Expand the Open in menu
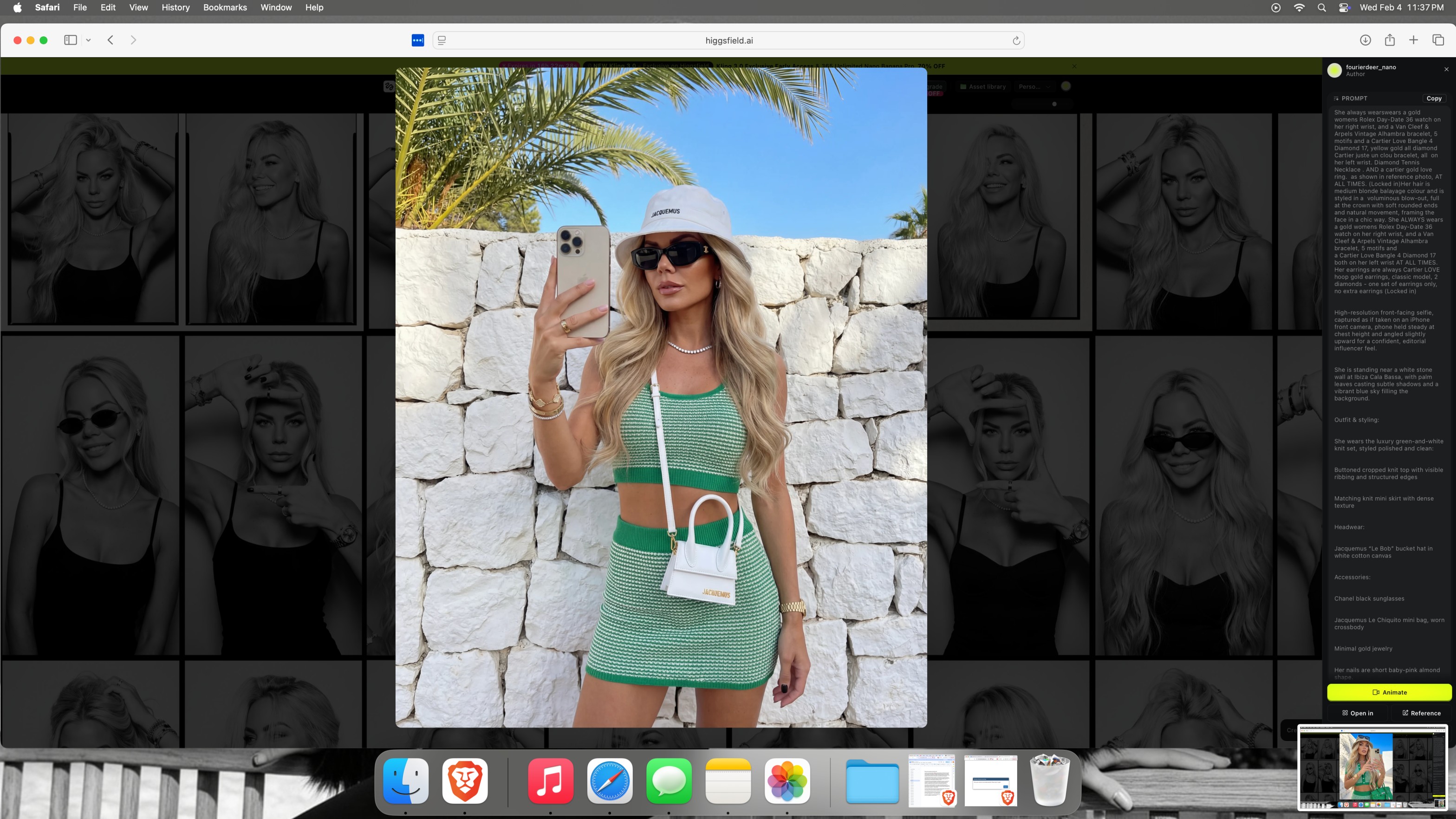 [1358, 713]
